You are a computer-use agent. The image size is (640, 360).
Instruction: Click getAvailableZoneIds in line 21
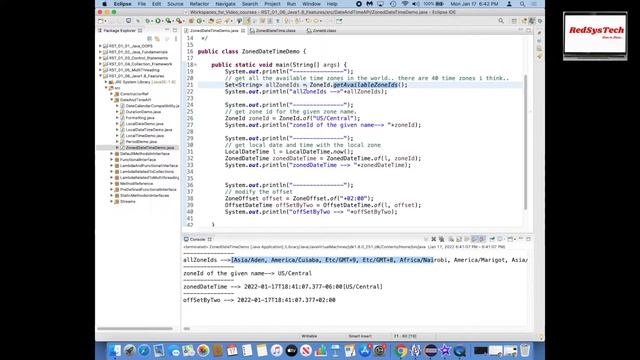[365, 85]
